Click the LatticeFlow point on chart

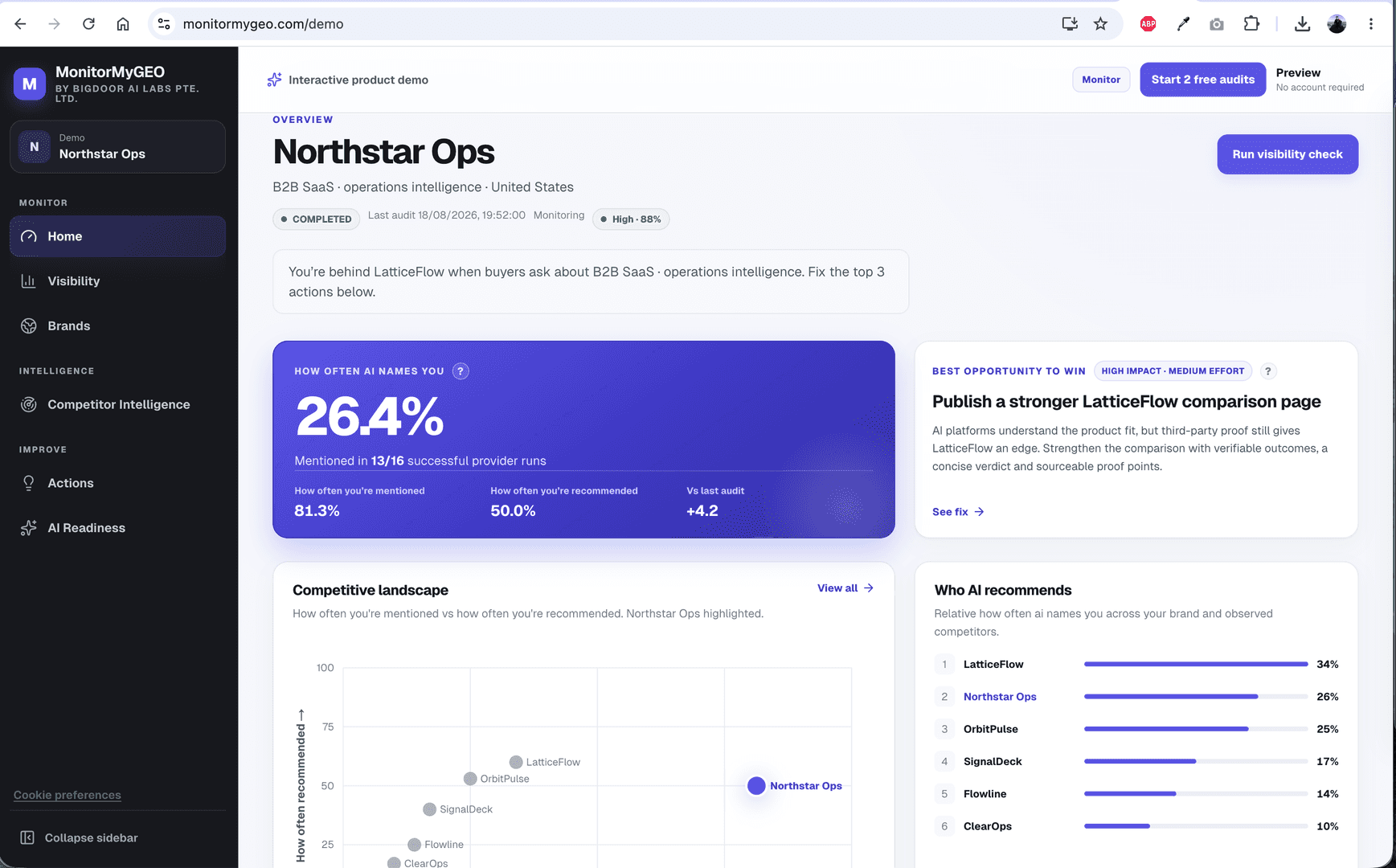coord(516,762)
